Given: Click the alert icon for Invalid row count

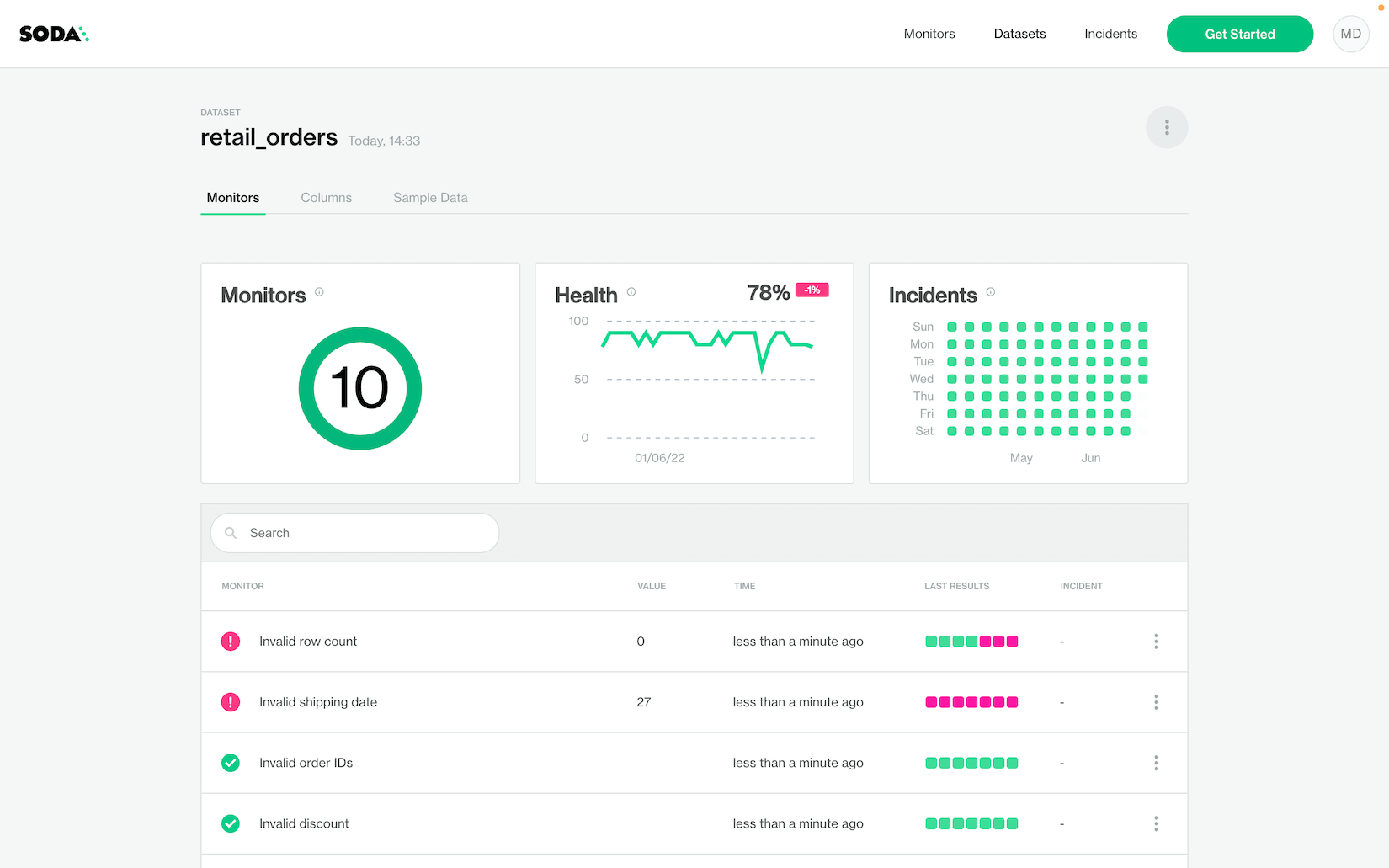Looking at the screenshot, I should pyautogui.click(x=231, y=642).
